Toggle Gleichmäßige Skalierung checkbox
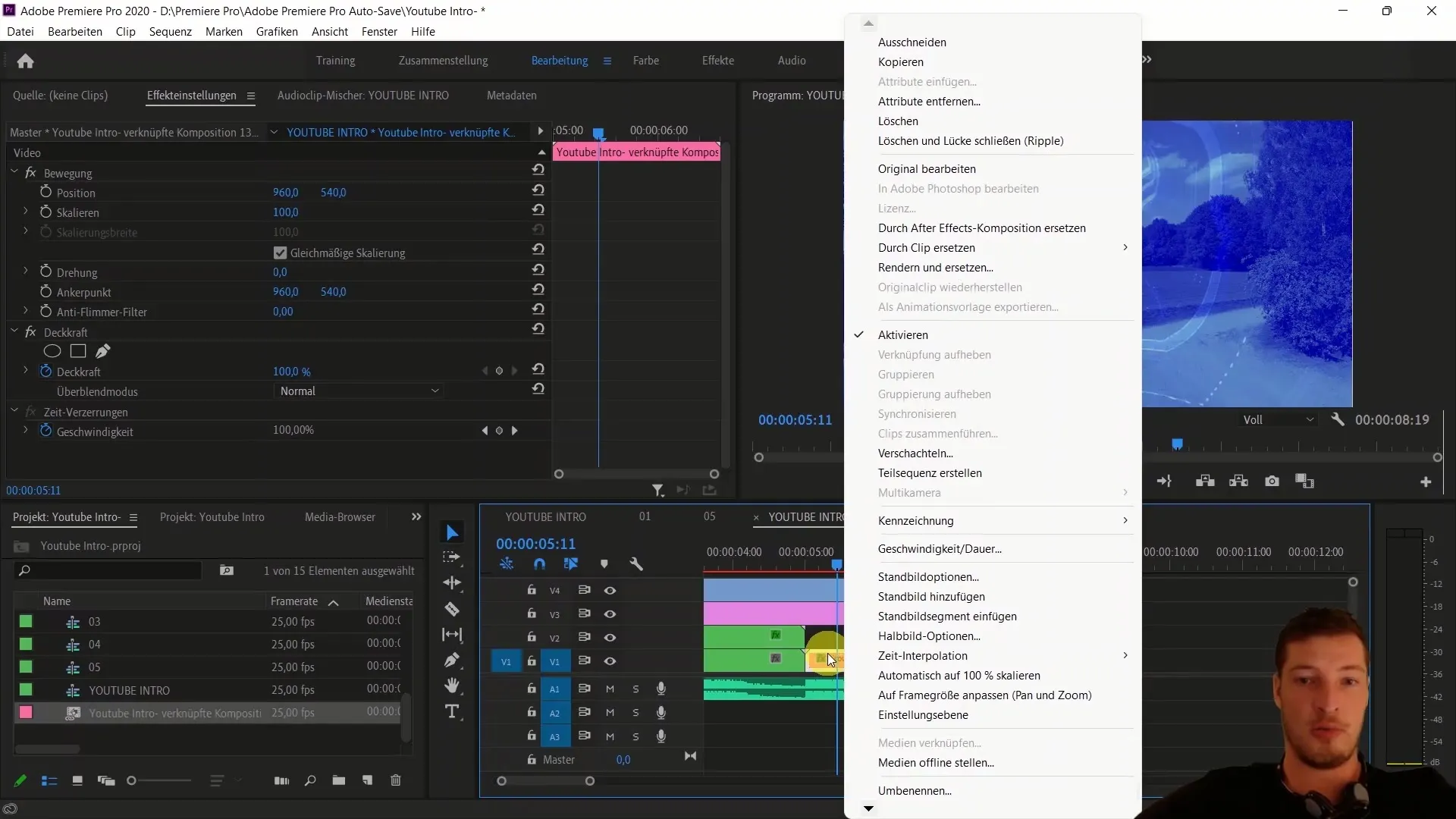This screenshot has height=819, width=1456. click(x=281, y=253)
